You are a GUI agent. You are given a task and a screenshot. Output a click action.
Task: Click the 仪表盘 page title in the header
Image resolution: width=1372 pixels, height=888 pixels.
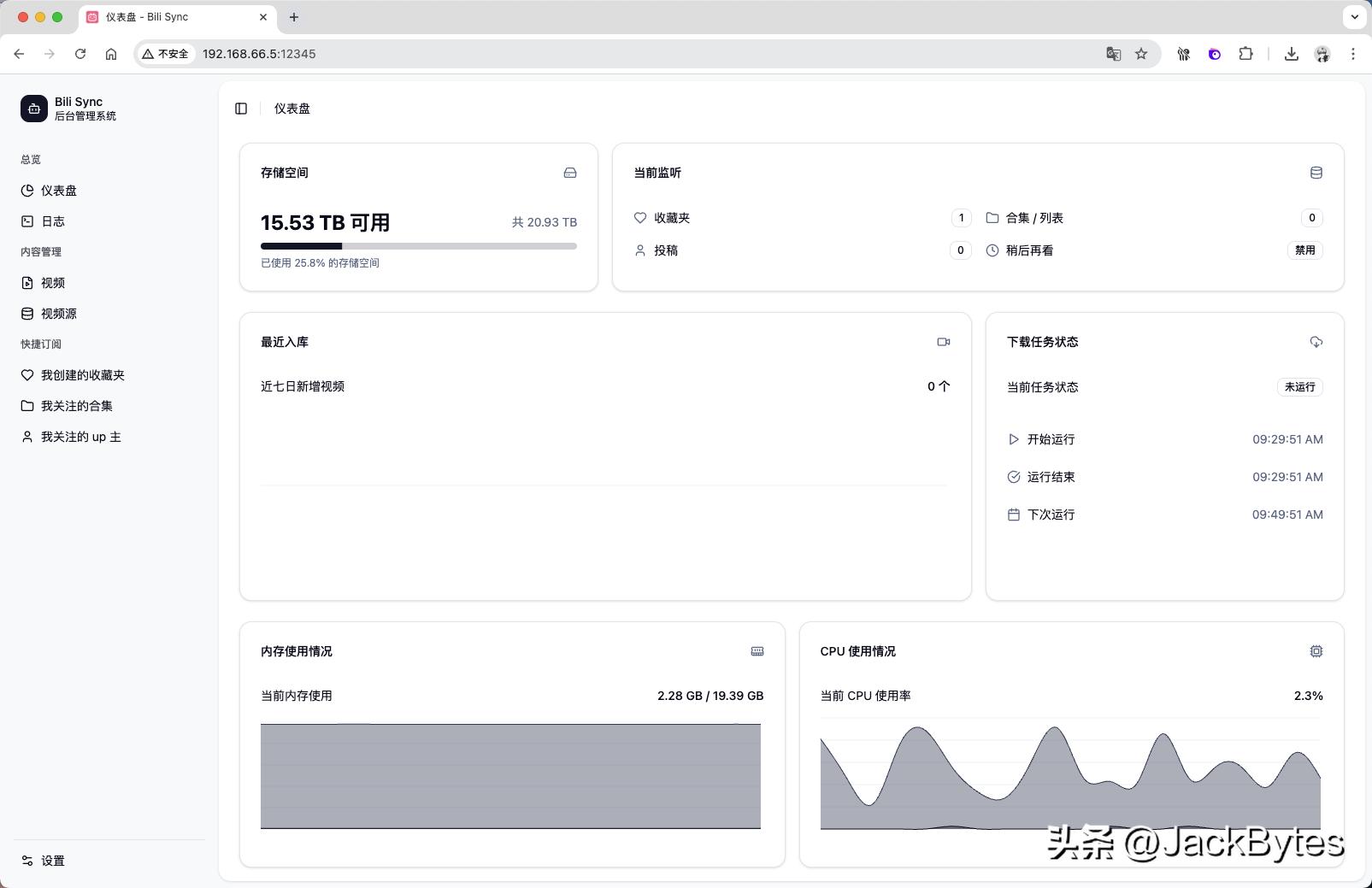(292, 109)
